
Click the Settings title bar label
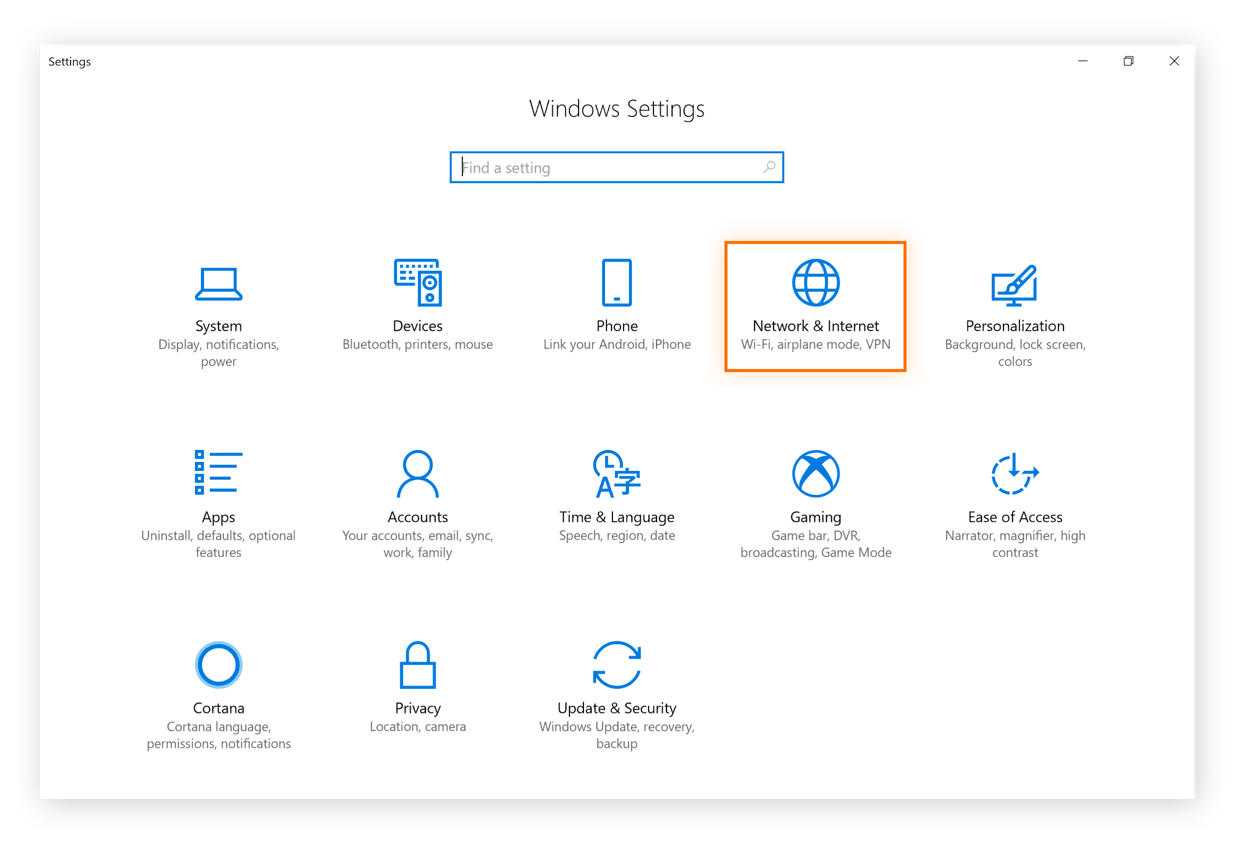pyautogui.click(x=69, y=61)
